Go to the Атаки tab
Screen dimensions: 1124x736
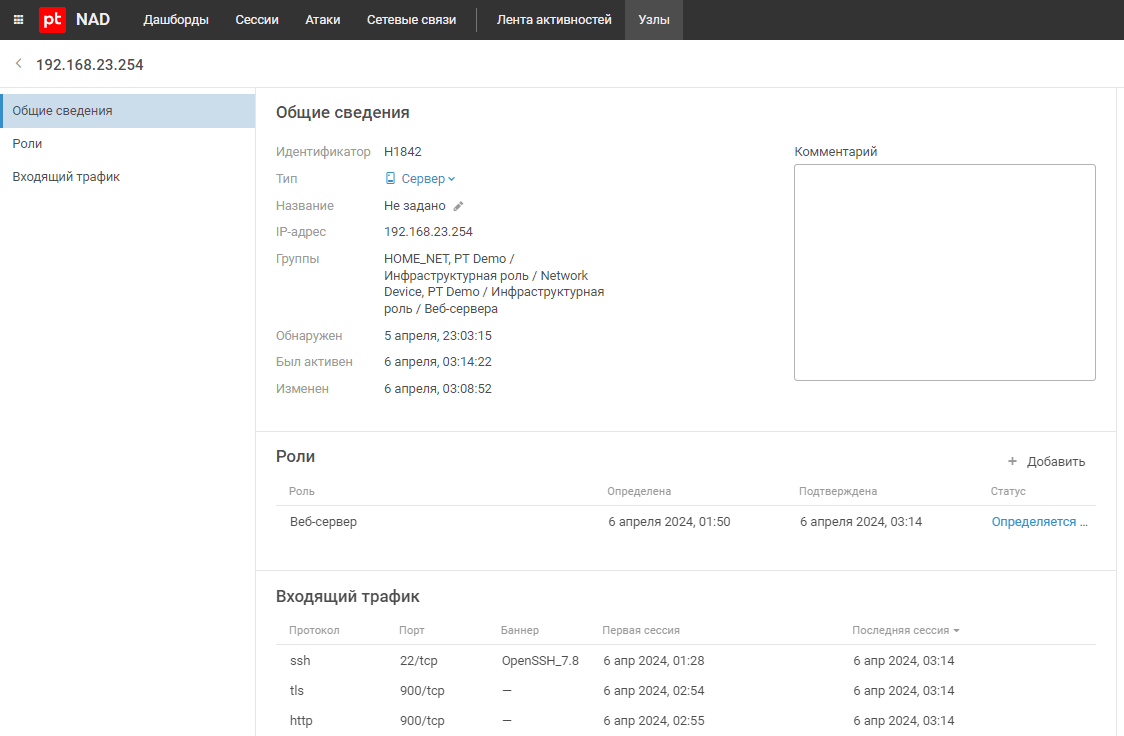click(x=323, y=20)
